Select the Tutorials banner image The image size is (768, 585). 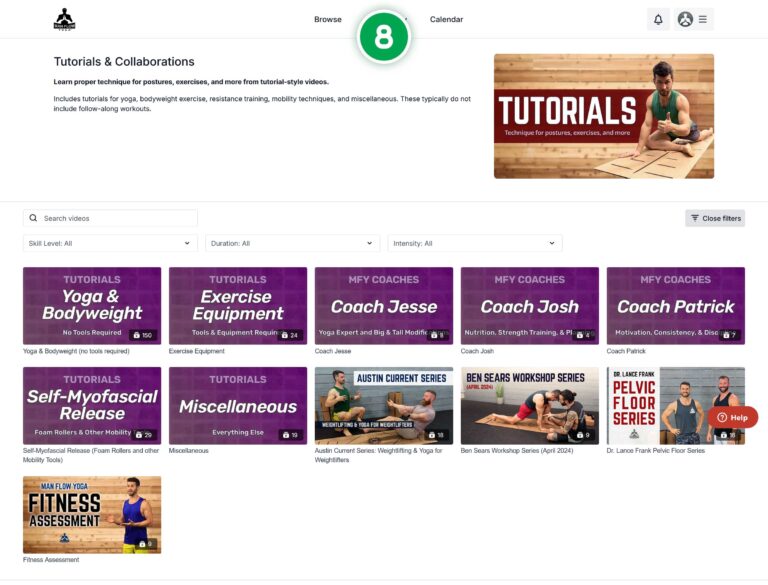click(603, 116)
